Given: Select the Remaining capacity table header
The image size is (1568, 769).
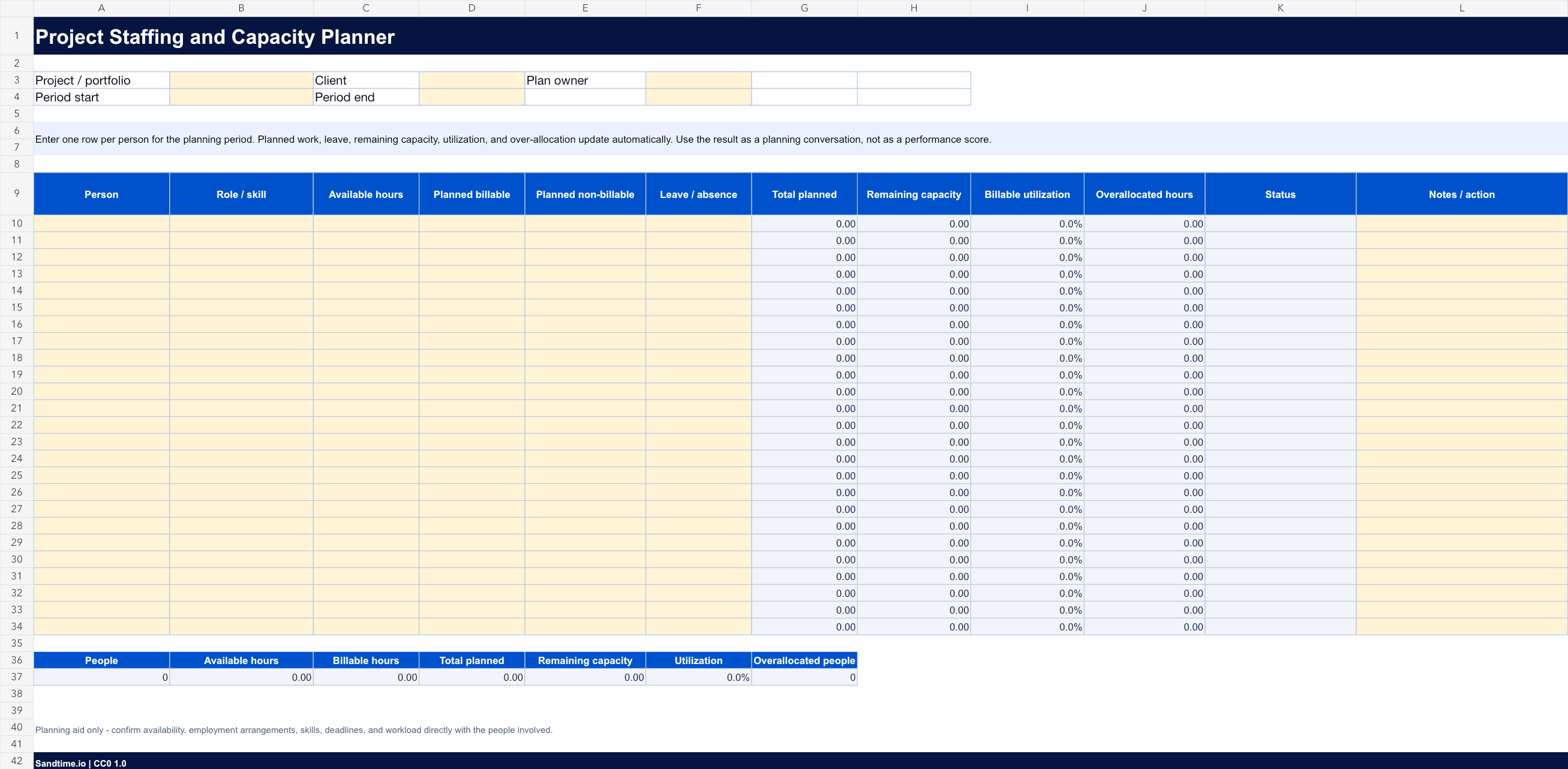Looking at the screenshot, I should pyautogui.click(x=914, y=194).
